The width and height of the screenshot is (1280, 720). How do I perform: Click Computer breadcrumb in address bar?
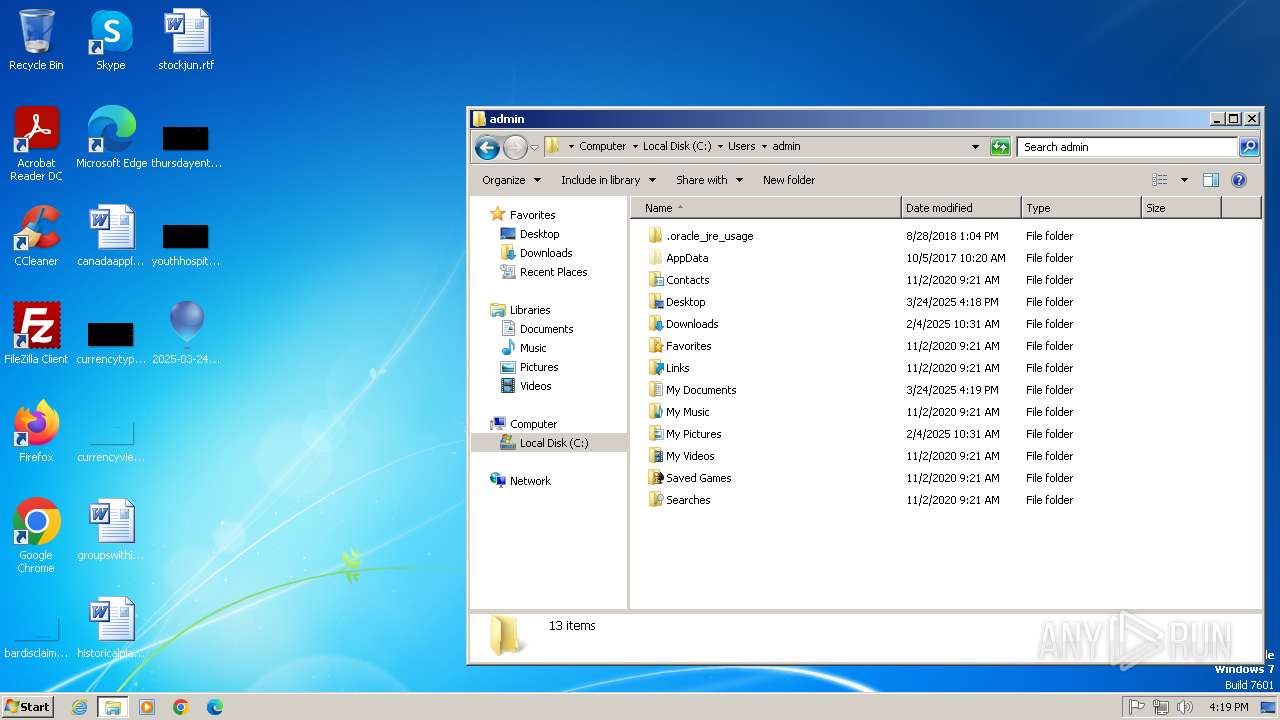click(x=602, y=146)
